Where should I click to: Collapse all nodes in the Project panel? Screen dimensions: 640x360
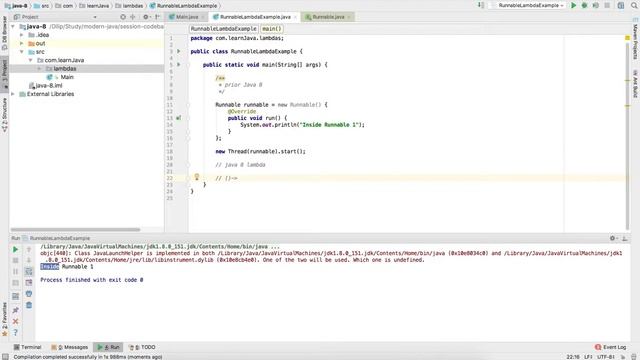pos(133,17)
